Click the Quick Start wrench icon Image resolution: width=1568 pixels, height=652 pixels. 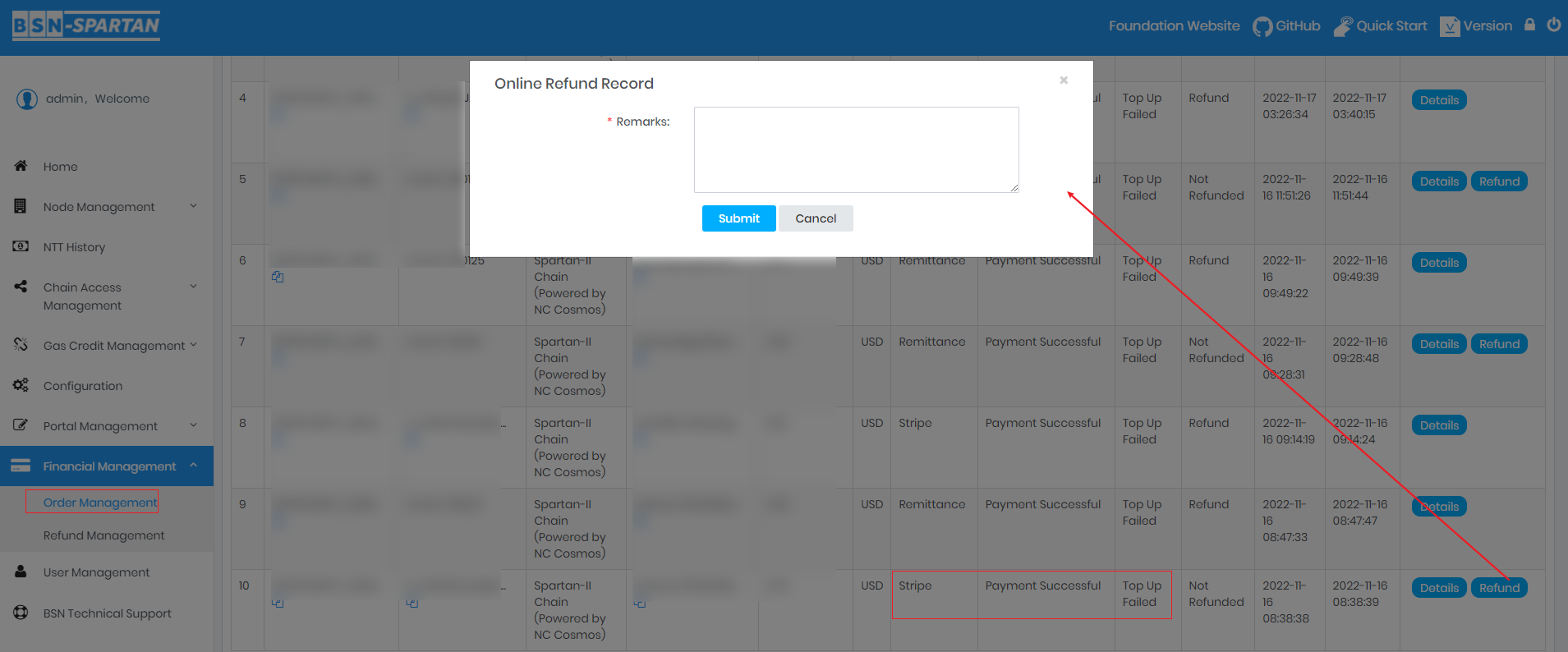click(1342, 27)
